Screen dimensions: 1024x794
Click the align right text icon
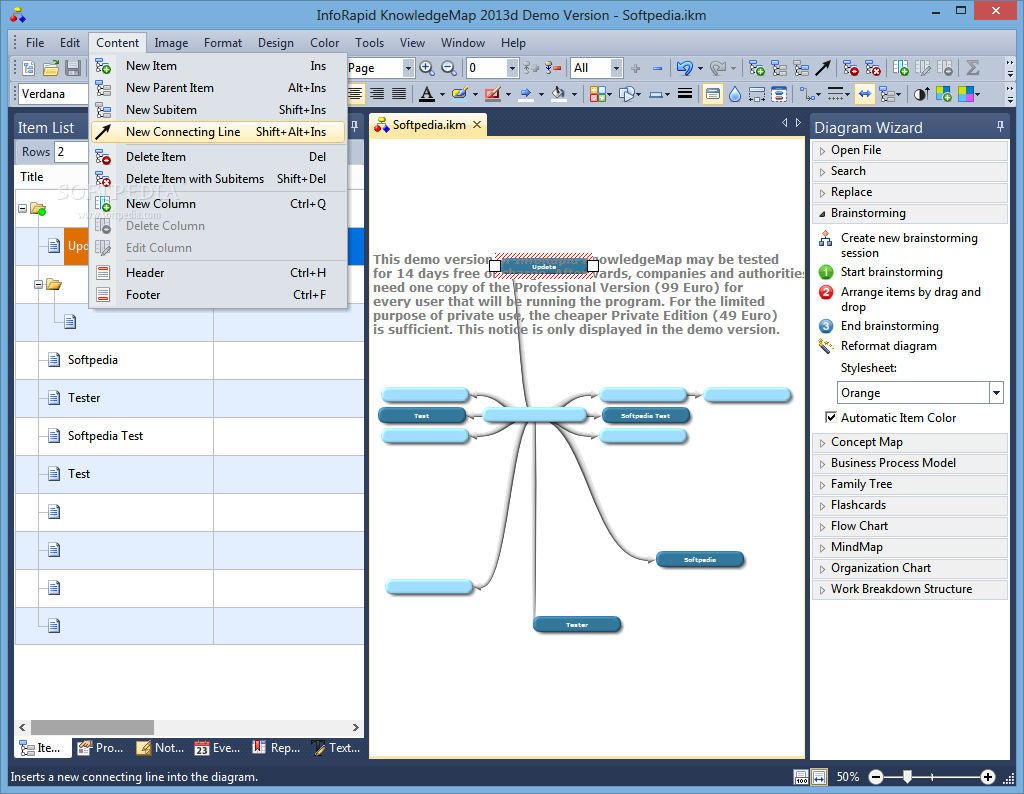(377, 94)
